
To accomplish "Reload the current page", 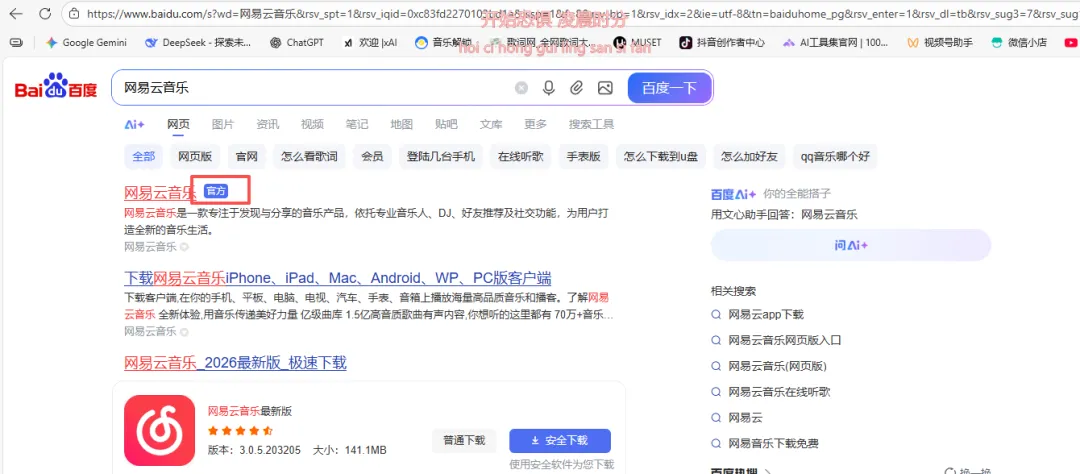I will [x=45, y=13].
